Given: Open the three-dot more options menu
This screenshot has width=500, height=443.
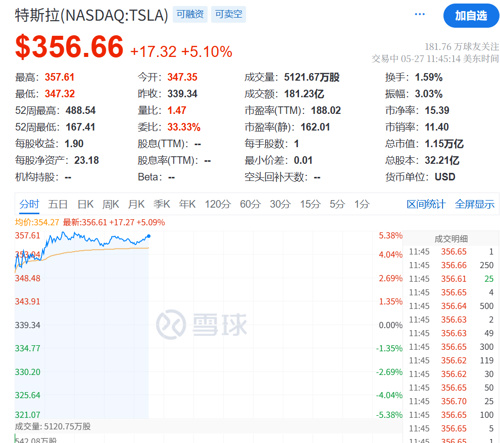Looking at the screenshot, I should click(x=419, y=14).
